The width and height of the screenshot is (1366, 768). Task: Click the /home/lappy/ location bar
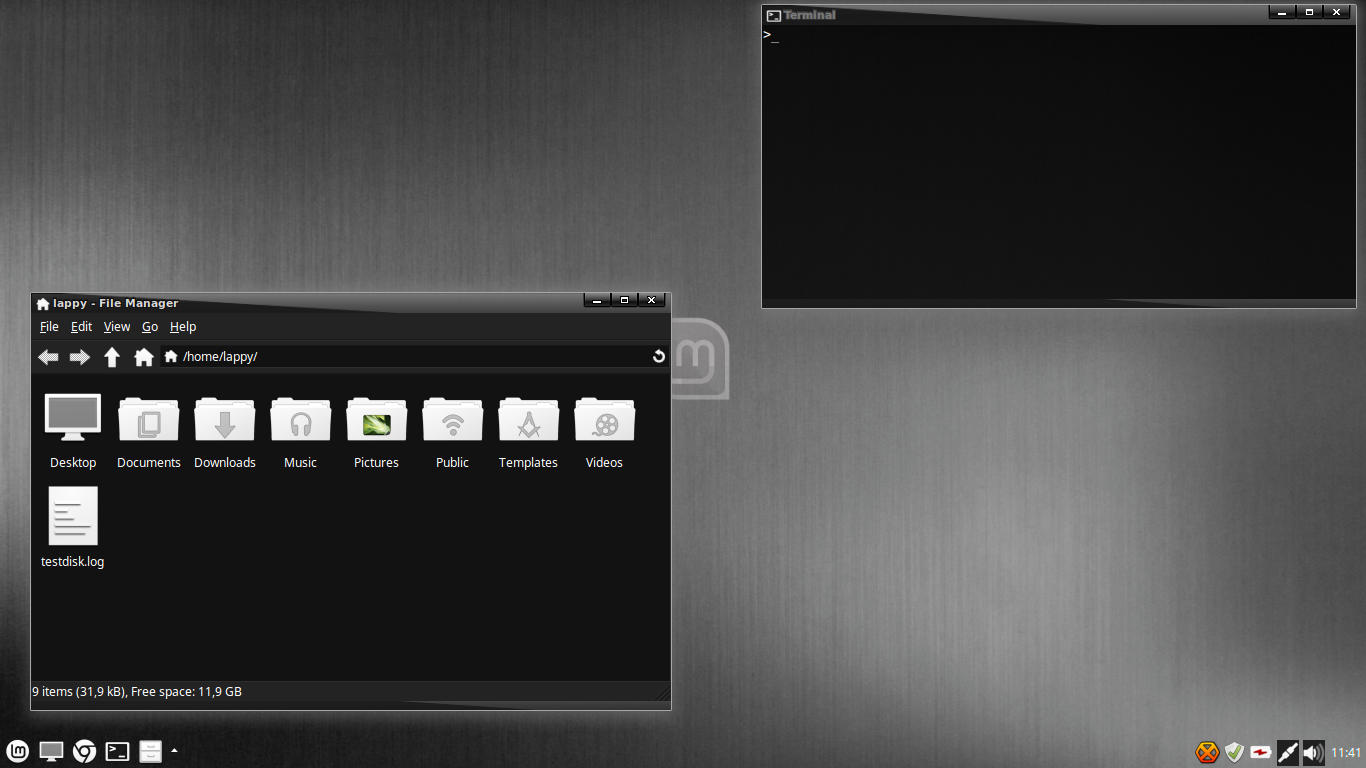(x=414, y=356)
